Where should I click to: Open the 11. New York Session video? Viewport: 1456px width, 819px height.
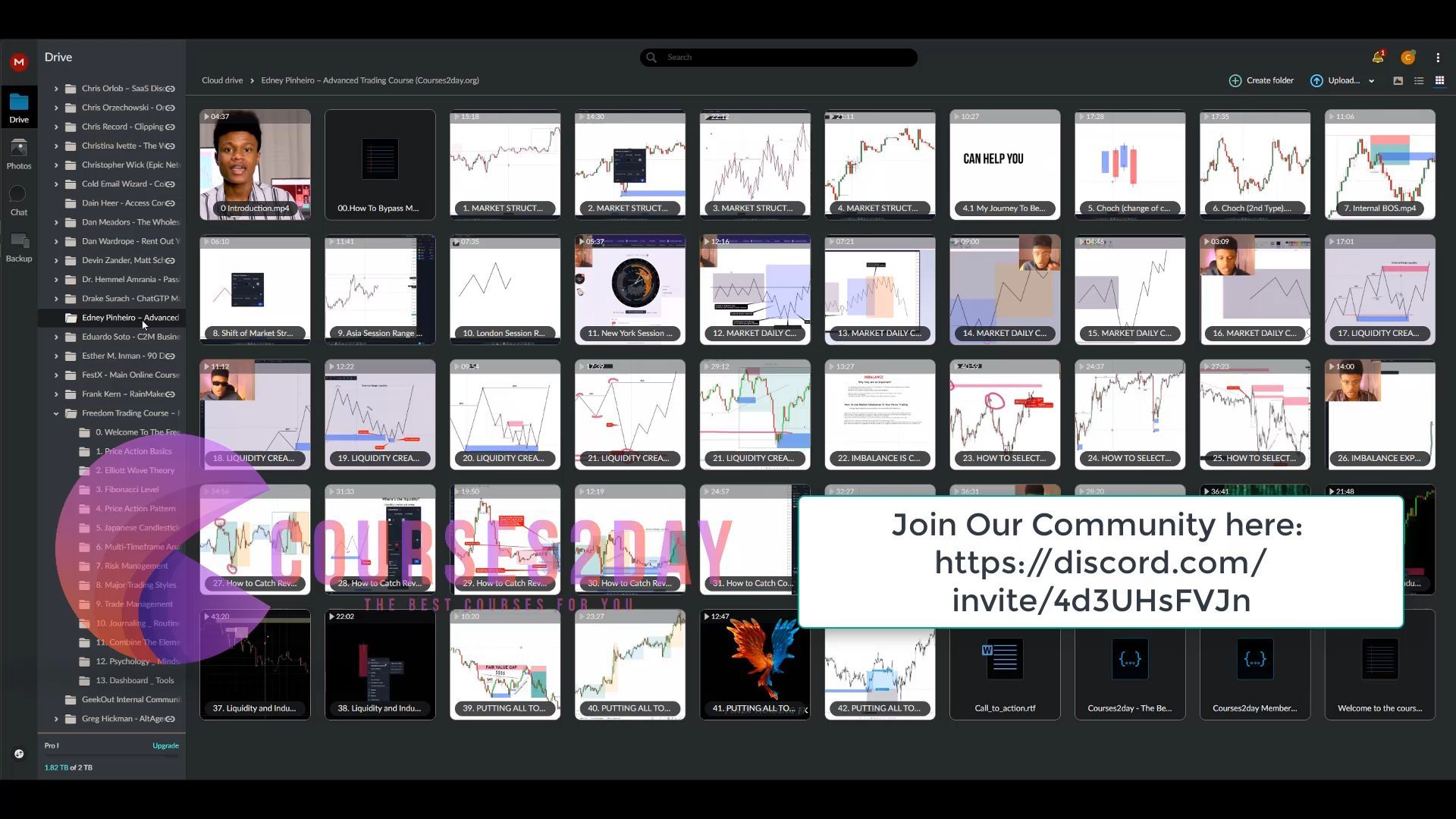630,290
